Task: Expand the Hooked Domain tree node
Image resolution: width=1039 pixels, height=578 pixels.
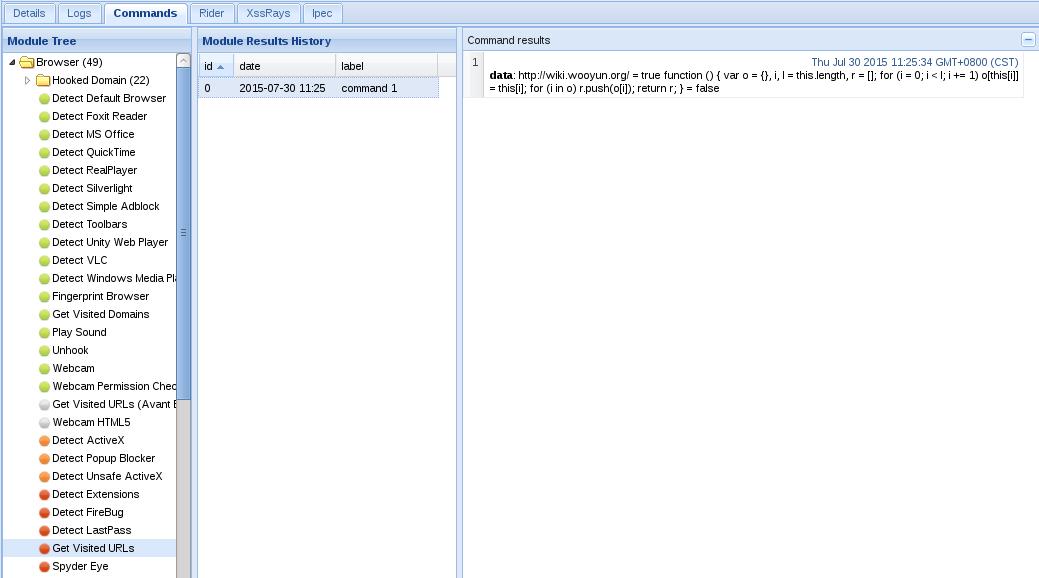Action: point(27,80)
